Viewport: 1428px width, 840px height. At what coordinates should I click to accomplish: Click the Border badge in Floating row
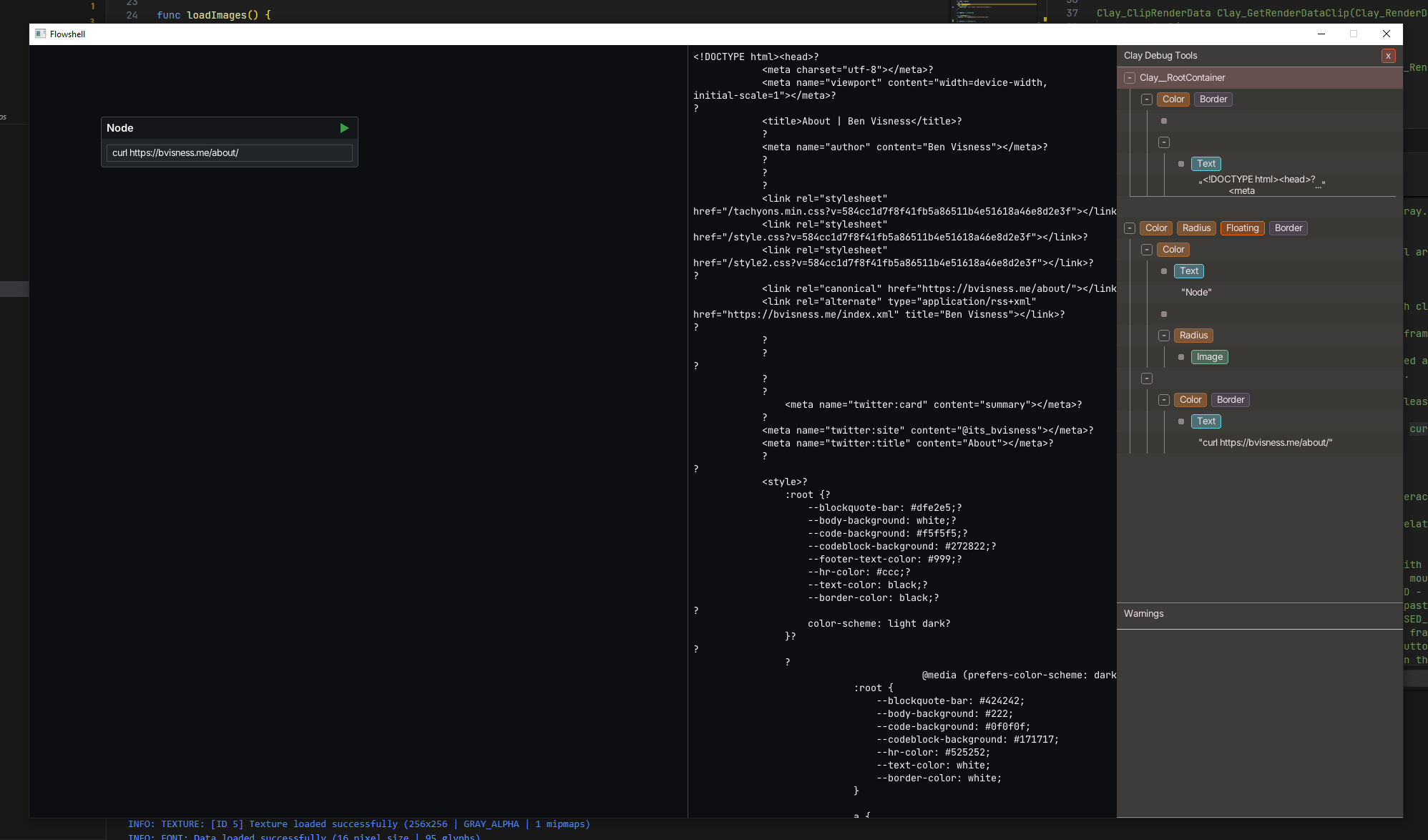pyautogui.click(x=1288, y=228)
